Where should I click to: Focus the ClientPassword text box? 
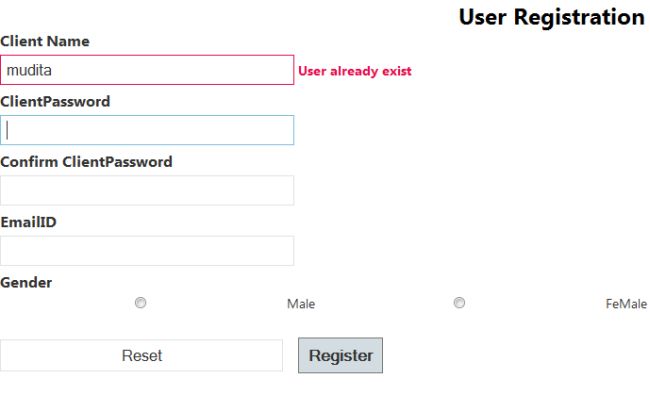click(x=147, y=130)
